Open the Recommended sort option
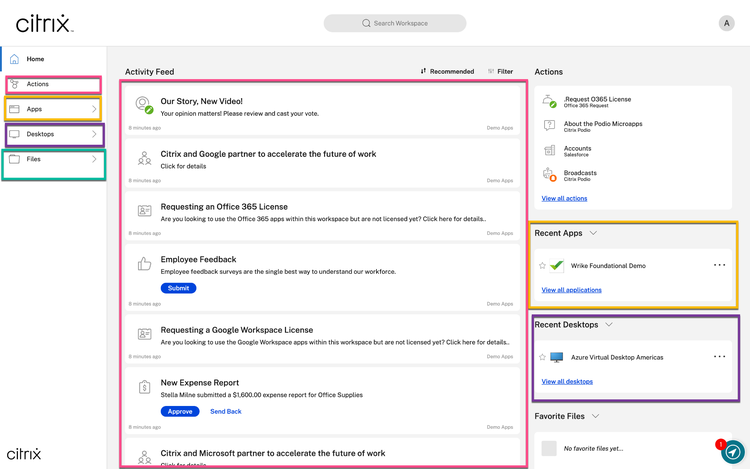Viewport: 750px width, 469px height. (x=447, y=71)
